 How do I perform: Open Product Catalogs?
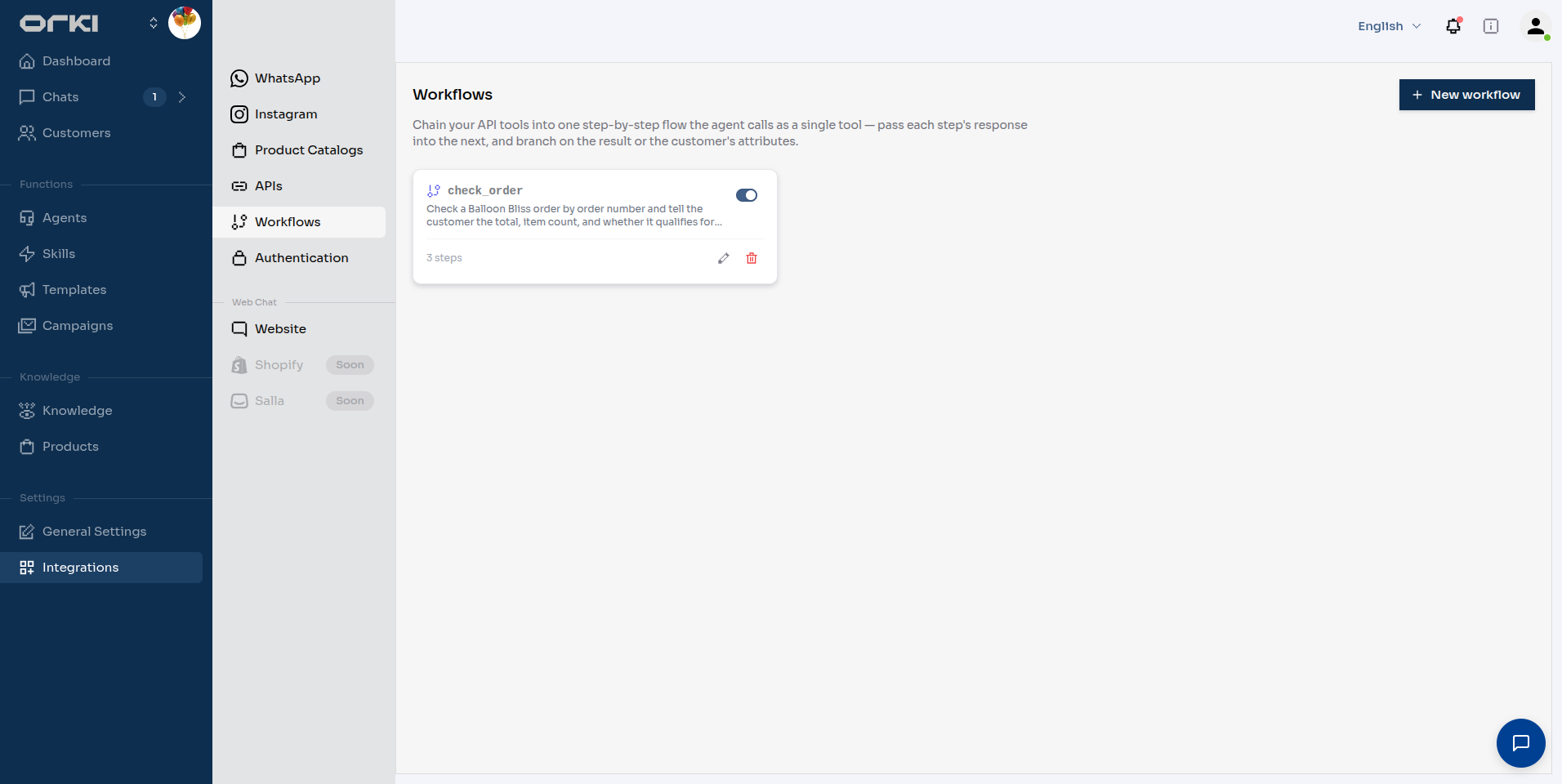tap(299, 150)
